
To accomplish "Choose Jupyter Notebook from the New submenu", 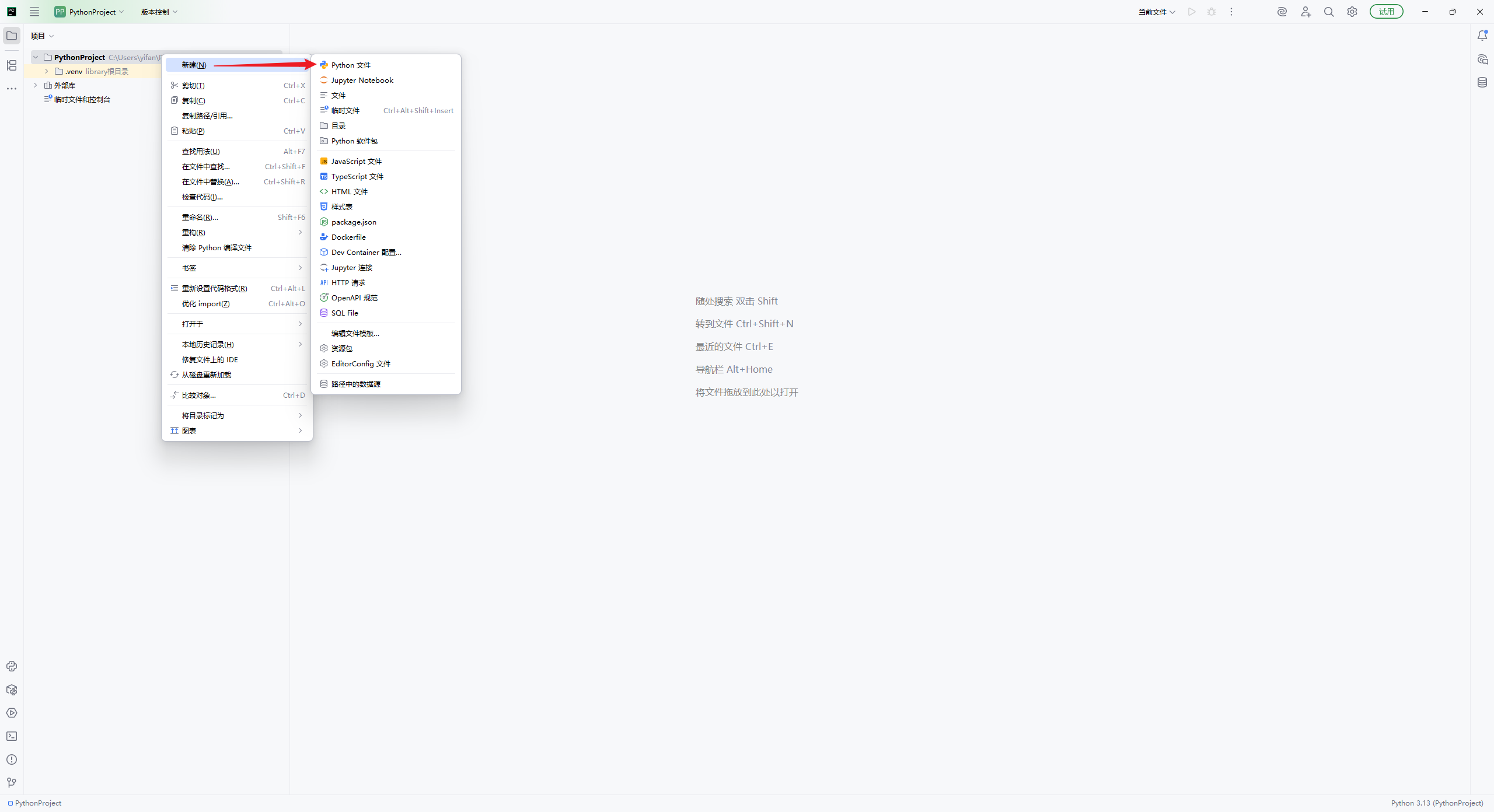I will click(x=362, y=80).
